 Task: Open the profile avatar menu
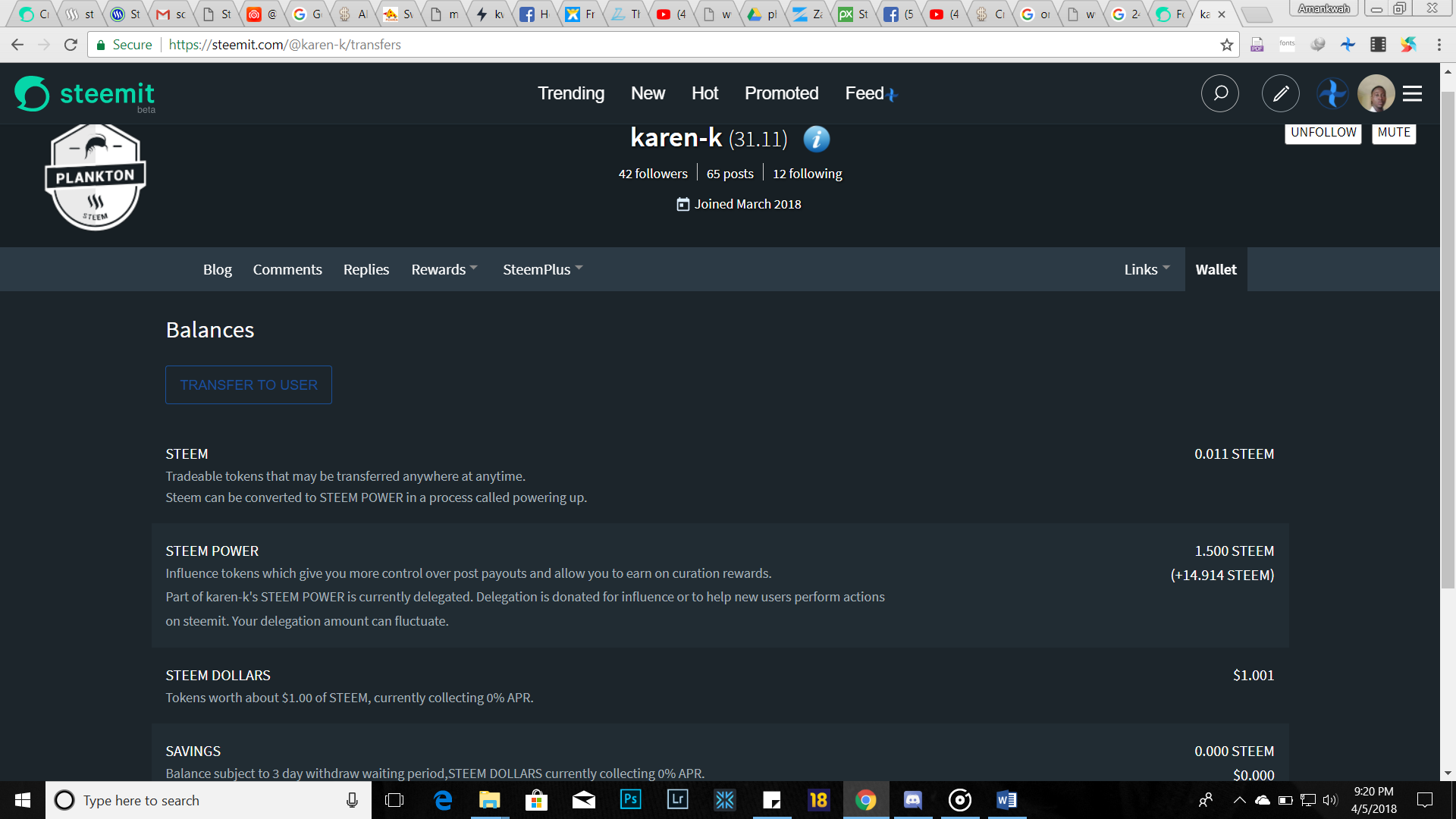[x=1376, y=93]
